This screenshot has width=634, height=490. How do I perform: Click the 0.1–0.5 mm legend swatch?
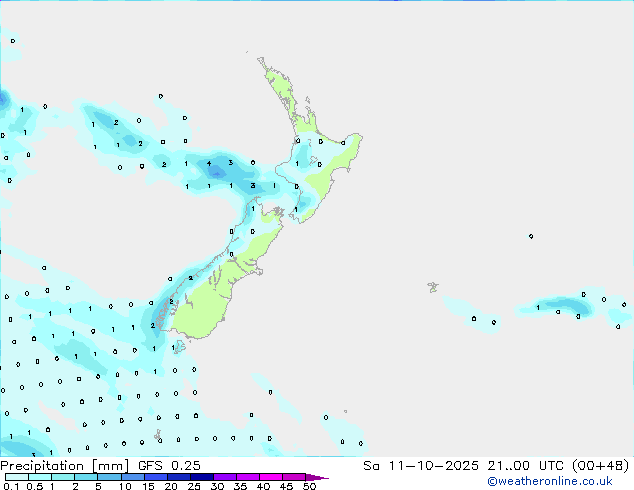17,477
